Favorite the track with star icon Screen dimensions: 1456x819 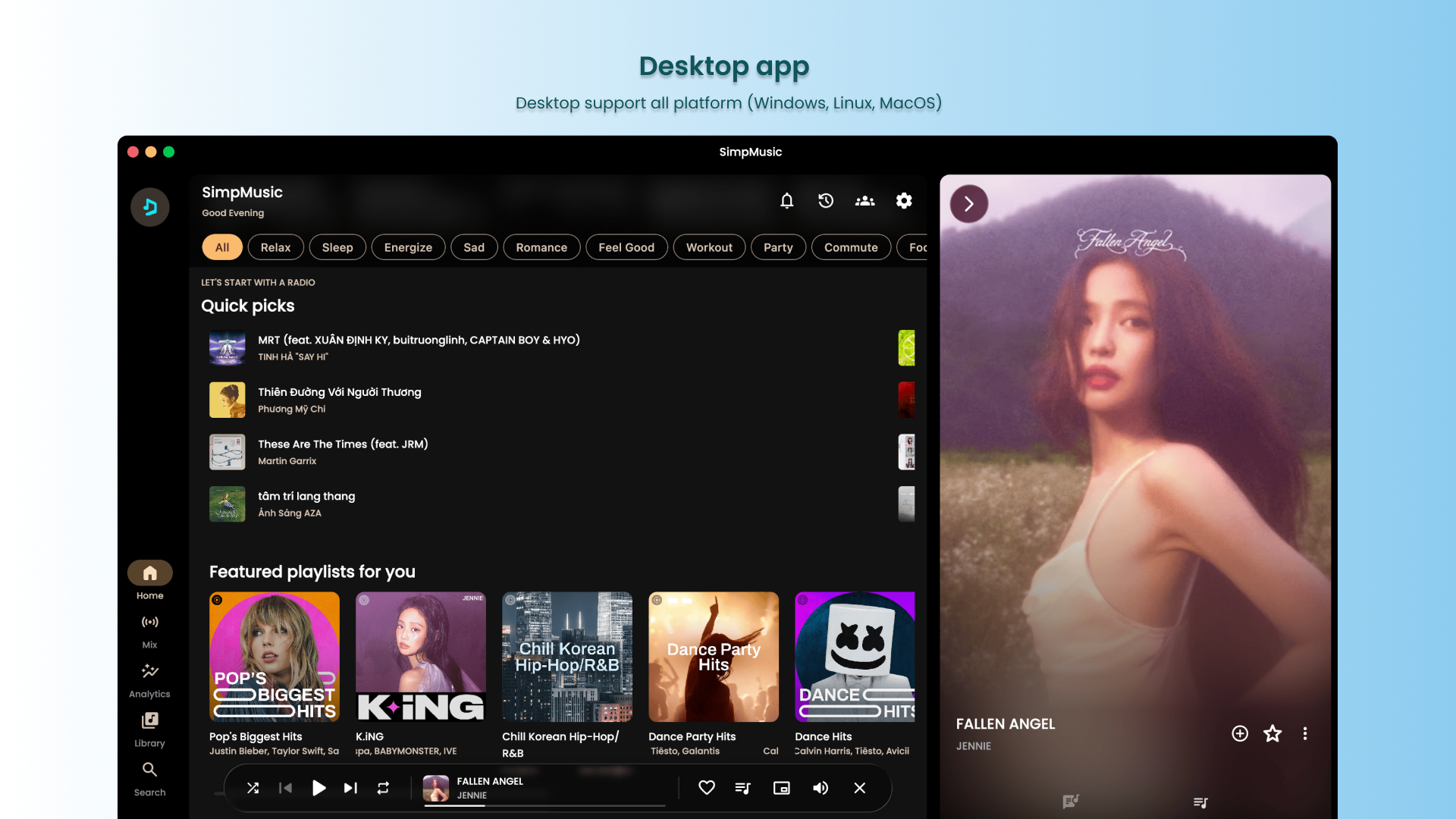point(1272,733)
